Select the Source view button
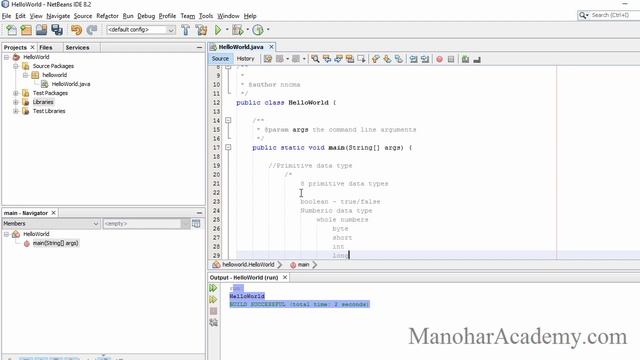Screen dimensions: 640x360 coord(220,59)
